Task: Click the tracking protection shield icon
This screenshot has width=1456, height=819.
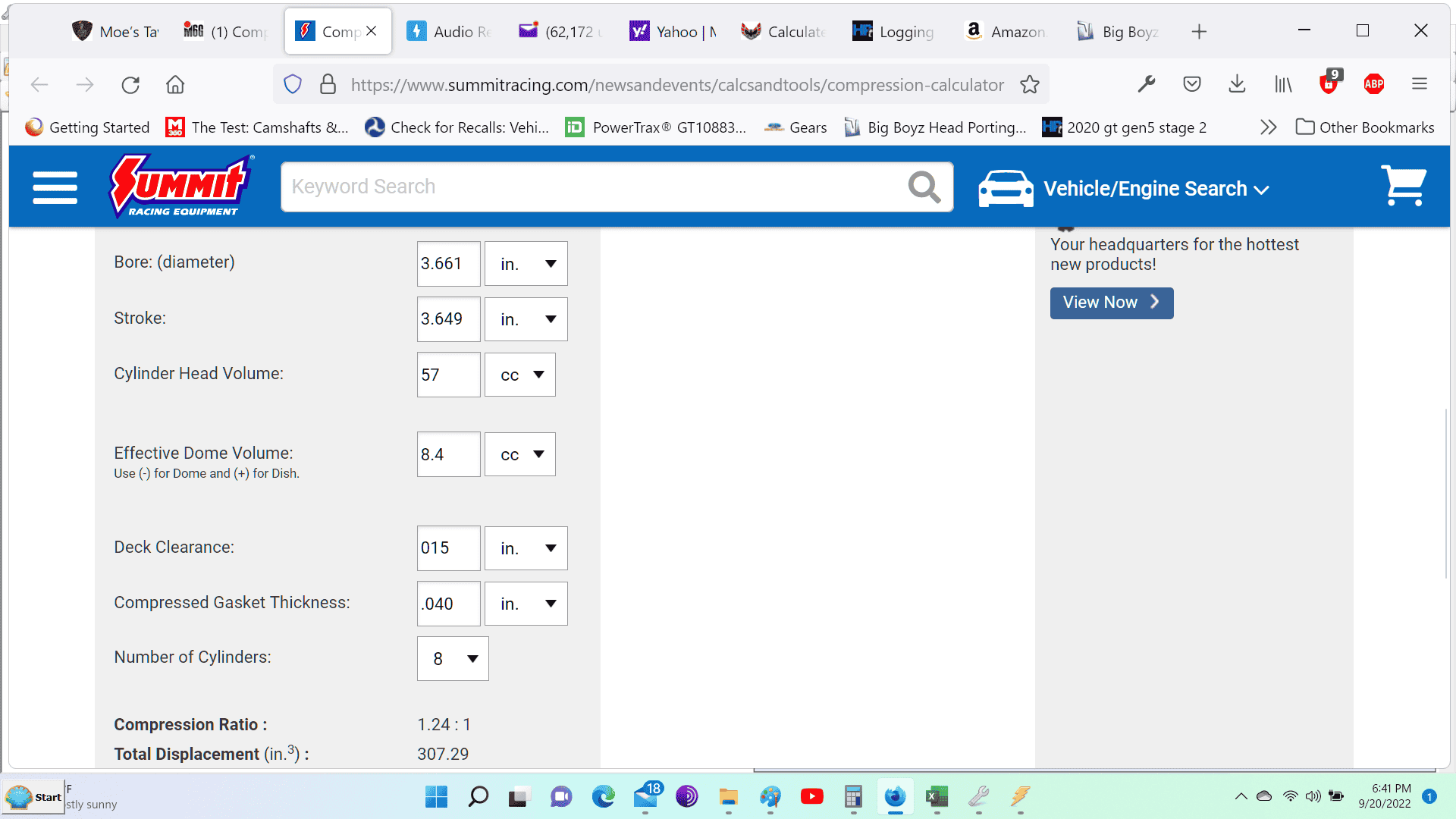Action: pos(293,84)
